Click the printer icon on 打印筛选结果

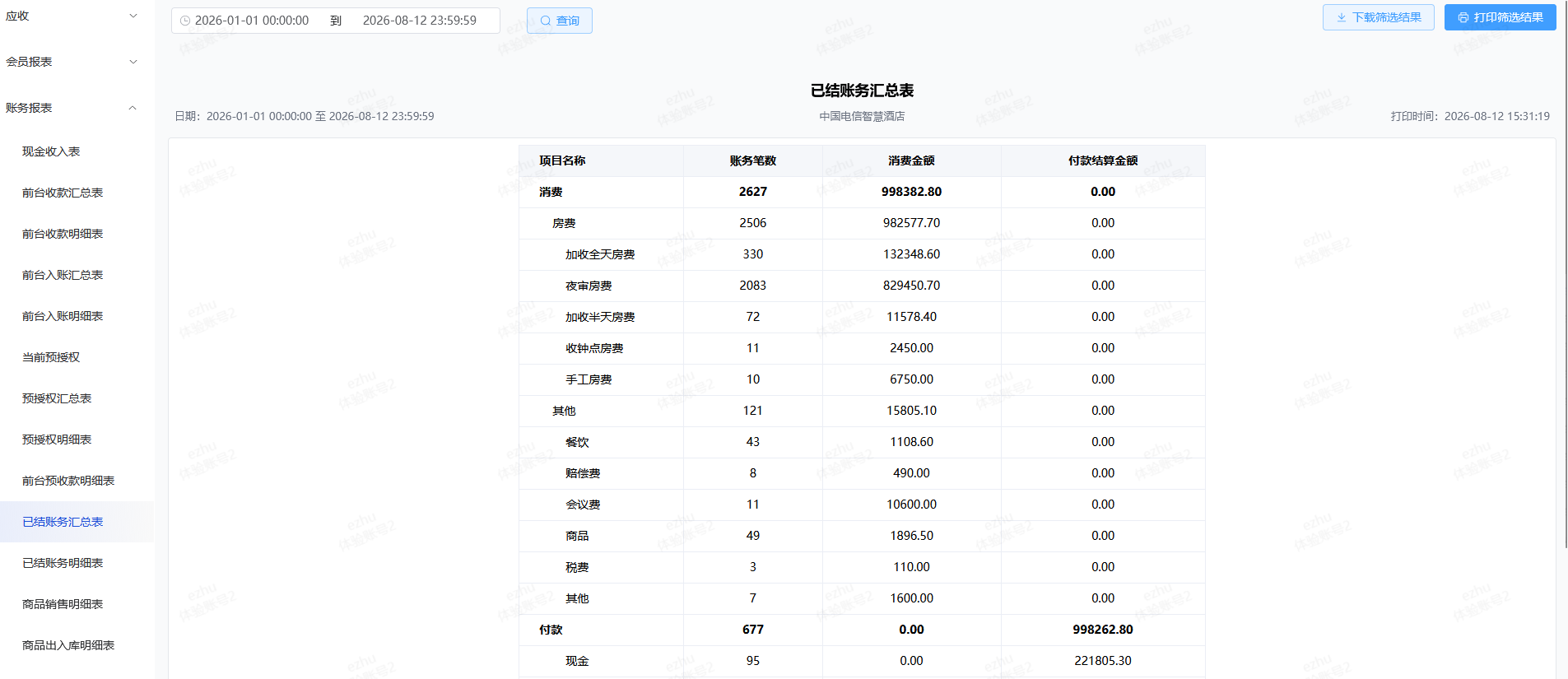pos(1463,17)
